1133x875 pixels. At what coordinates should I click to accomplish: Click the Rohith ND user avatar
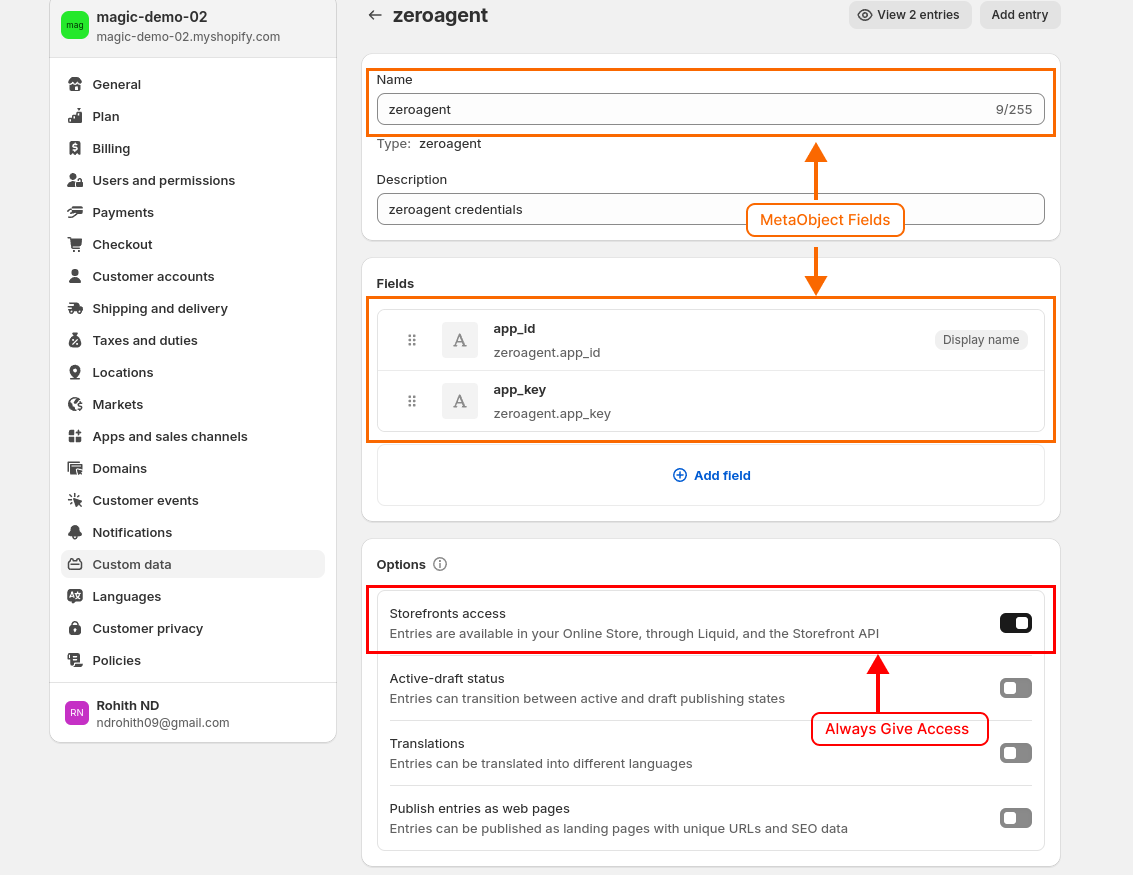click(77, 712)
